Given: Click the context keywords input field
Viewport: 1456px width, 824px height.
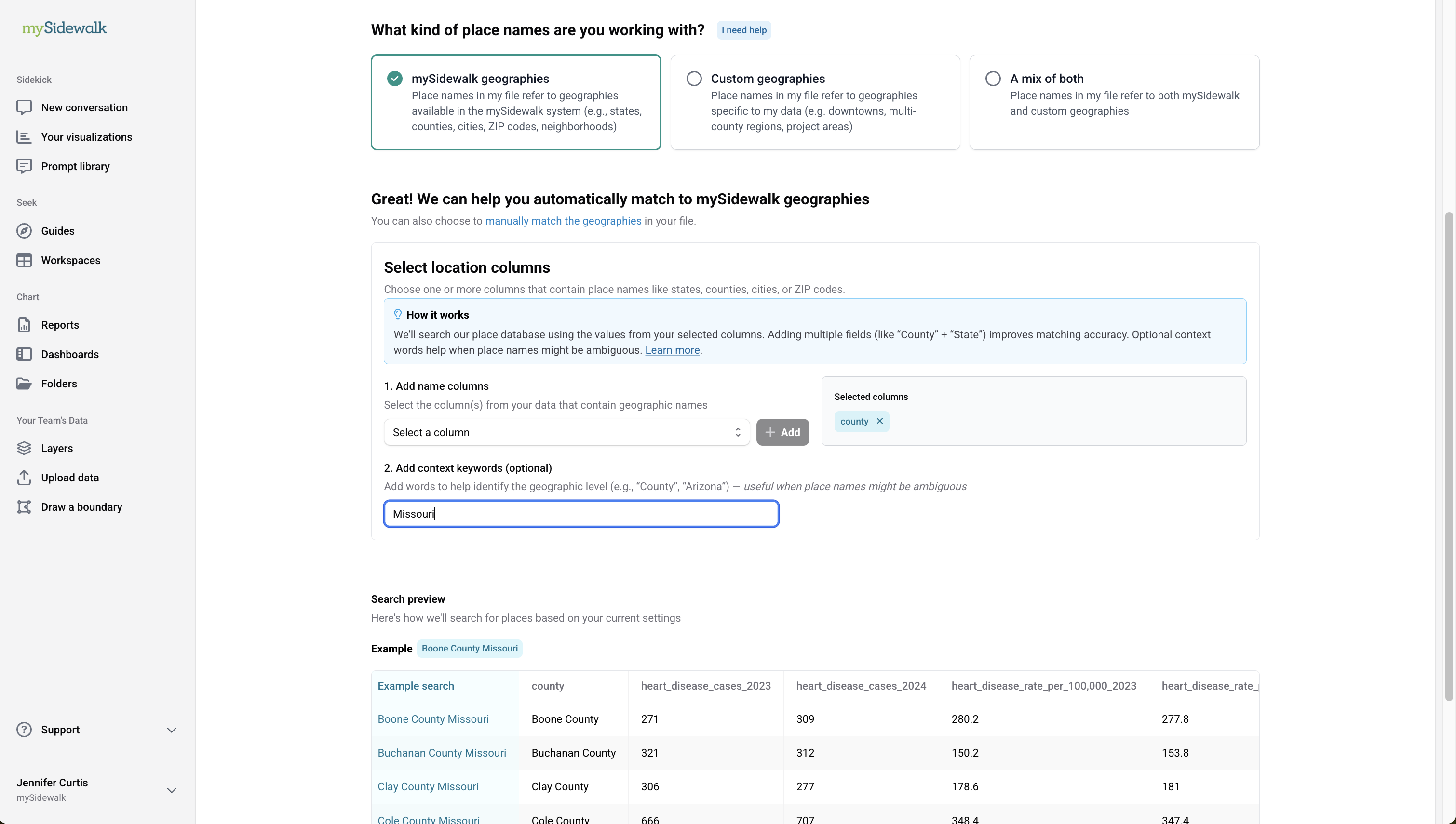Looking at the screenshot, I should pos(581,513).
